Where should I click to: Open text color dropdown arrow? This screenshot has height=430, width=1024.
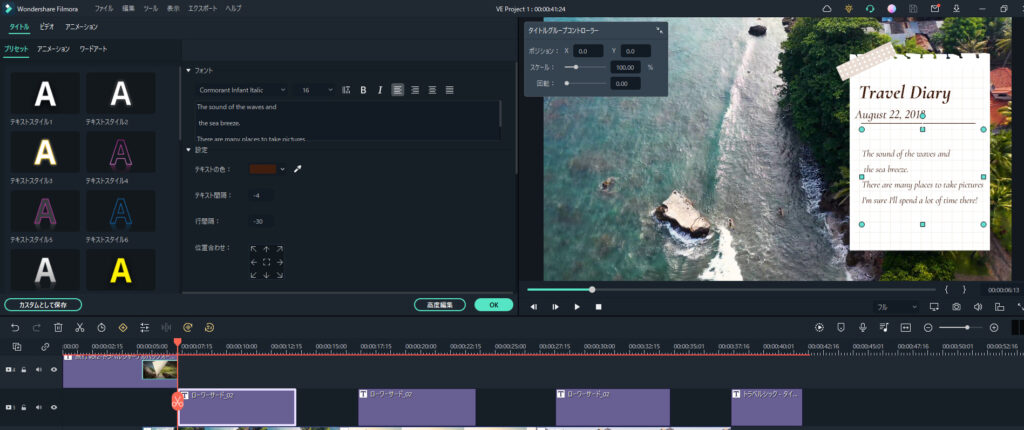tap(282, 169)
